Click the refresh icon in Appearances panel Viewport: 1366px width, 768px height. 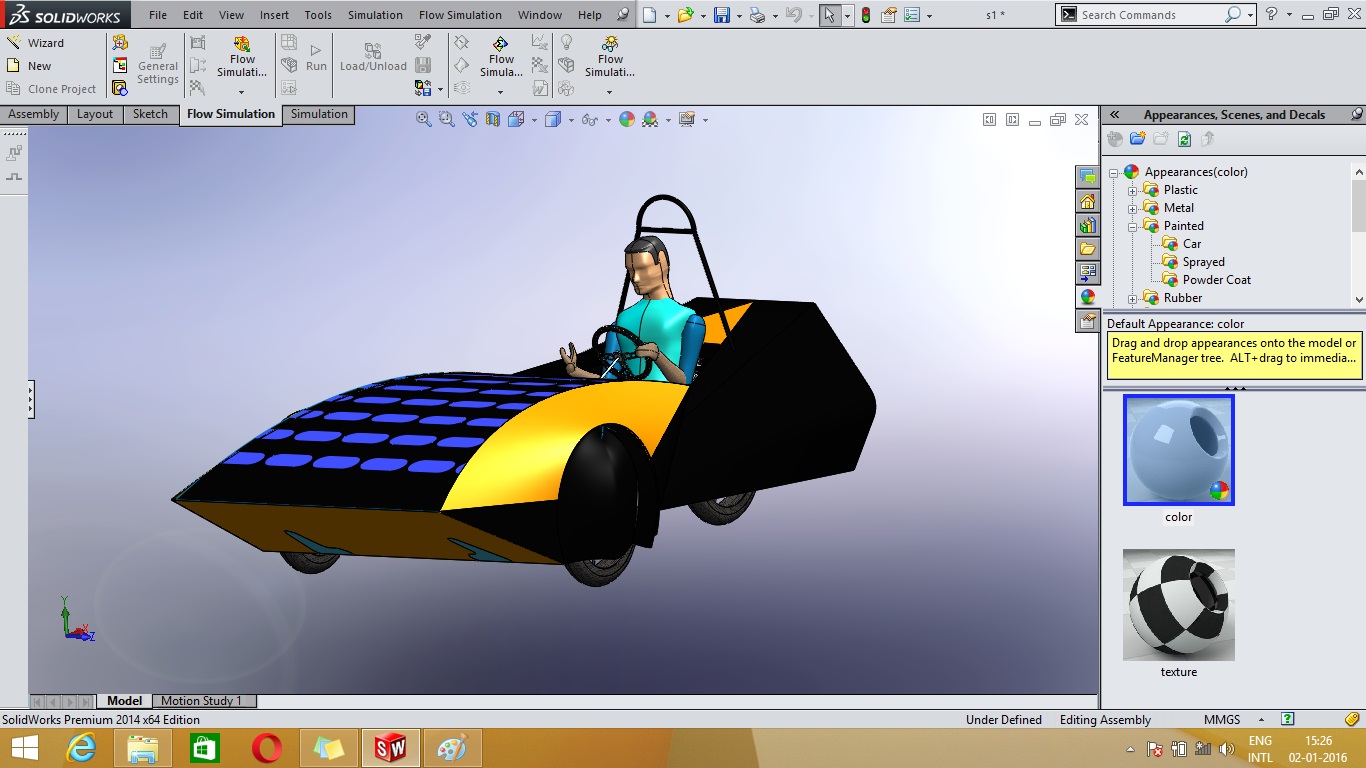1184,140
